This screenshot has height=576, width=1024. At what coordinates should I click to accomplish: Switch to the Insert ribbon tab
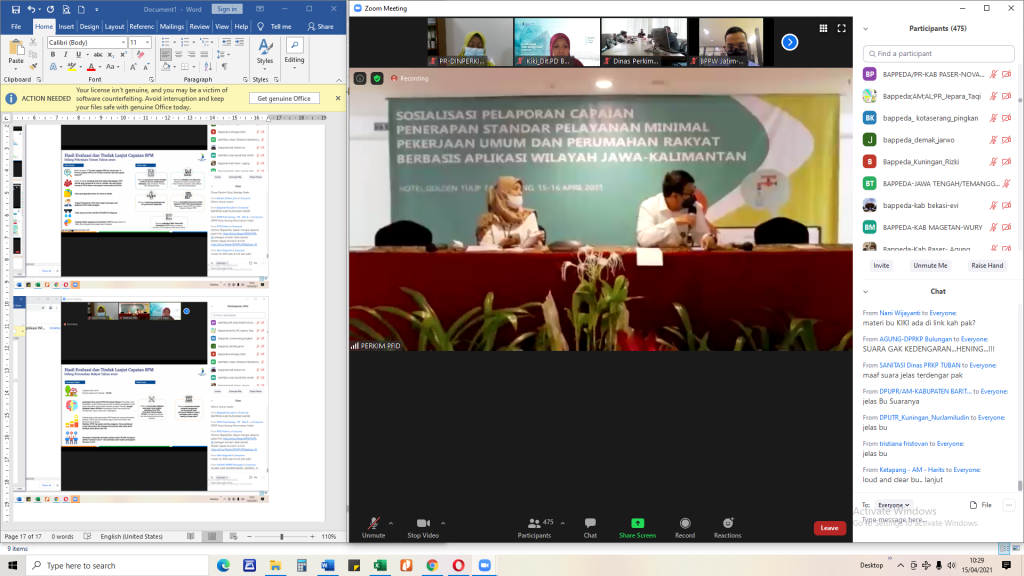coord(66,26)
